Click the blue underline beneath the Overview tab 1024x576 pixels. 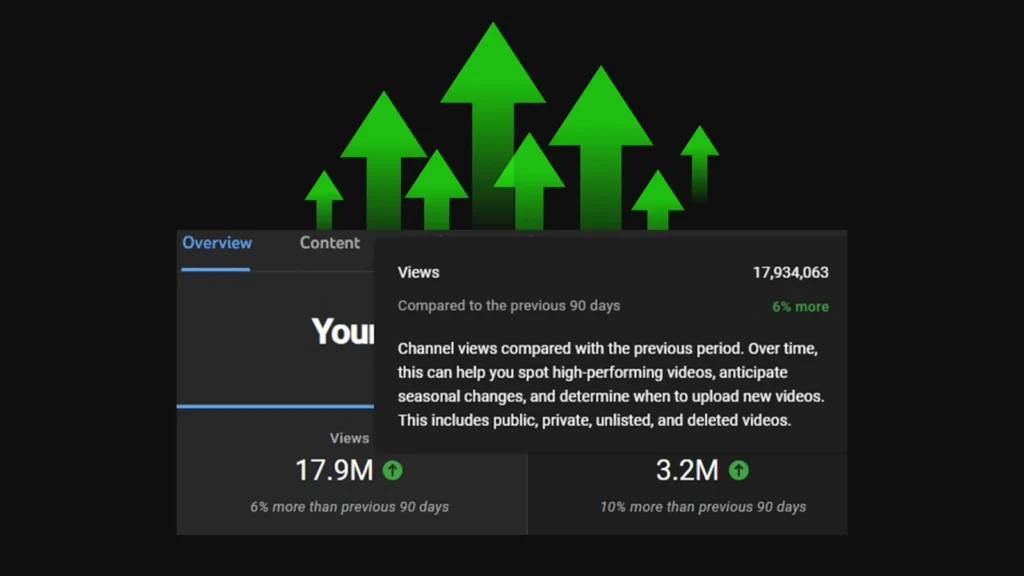(216, 269)
